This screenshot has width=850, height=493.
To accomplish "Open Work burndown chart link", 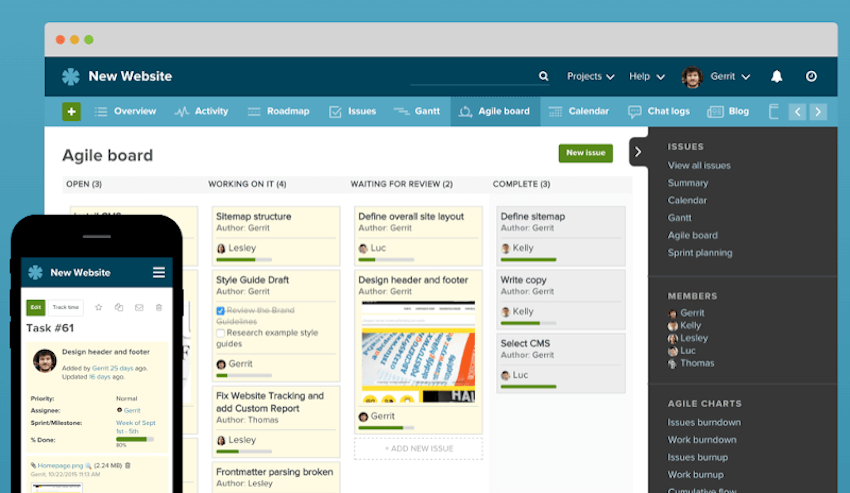I will (x=701, y=440).
